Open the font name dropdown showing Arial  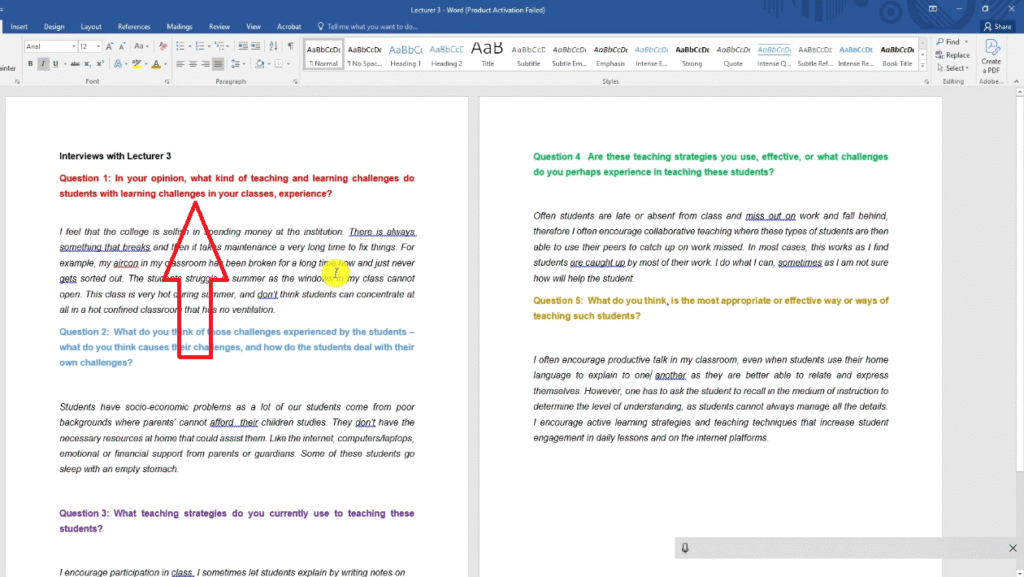[50, 46]
